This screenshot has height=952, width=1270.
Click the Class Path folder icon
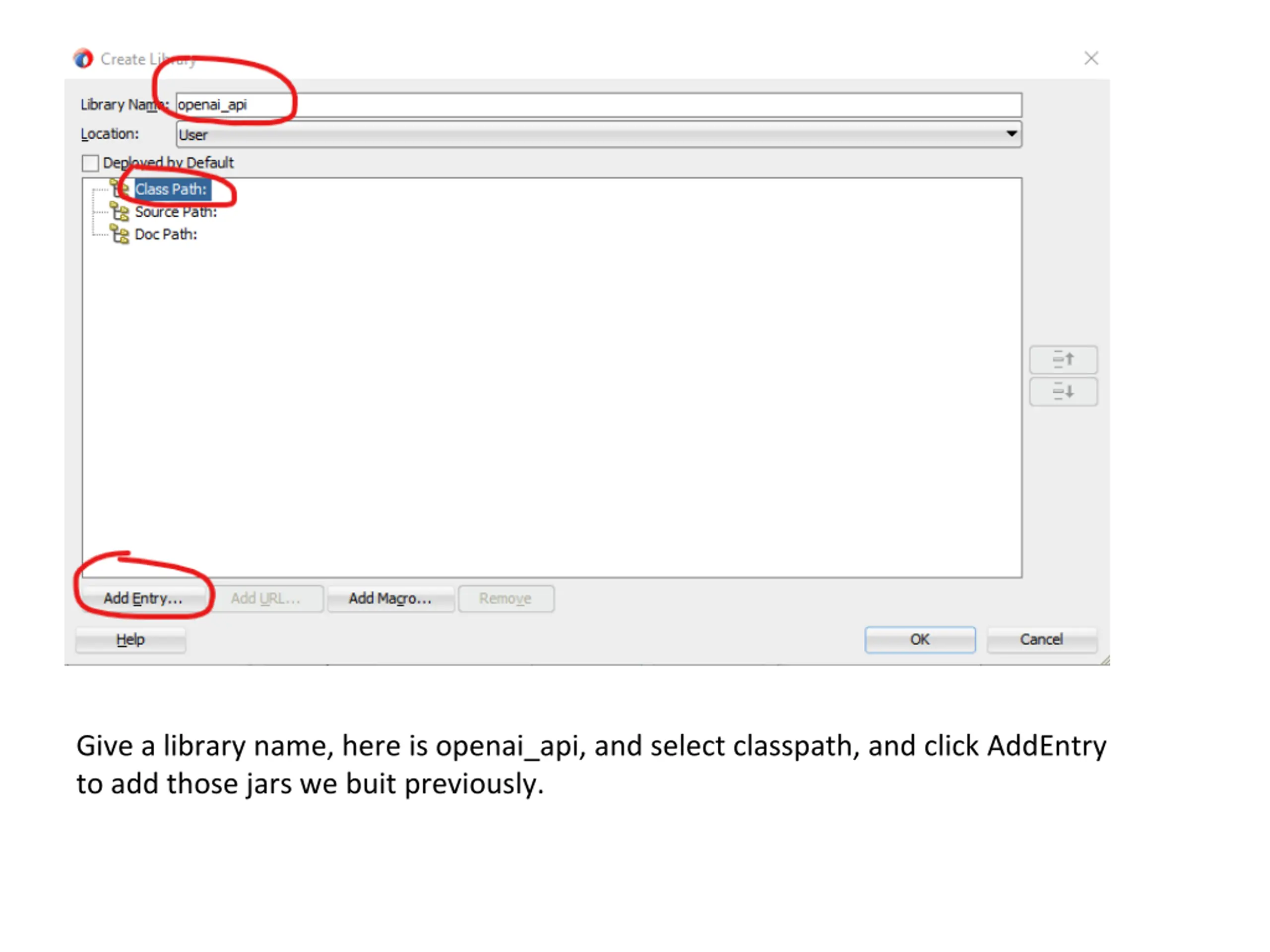[120, 189]
